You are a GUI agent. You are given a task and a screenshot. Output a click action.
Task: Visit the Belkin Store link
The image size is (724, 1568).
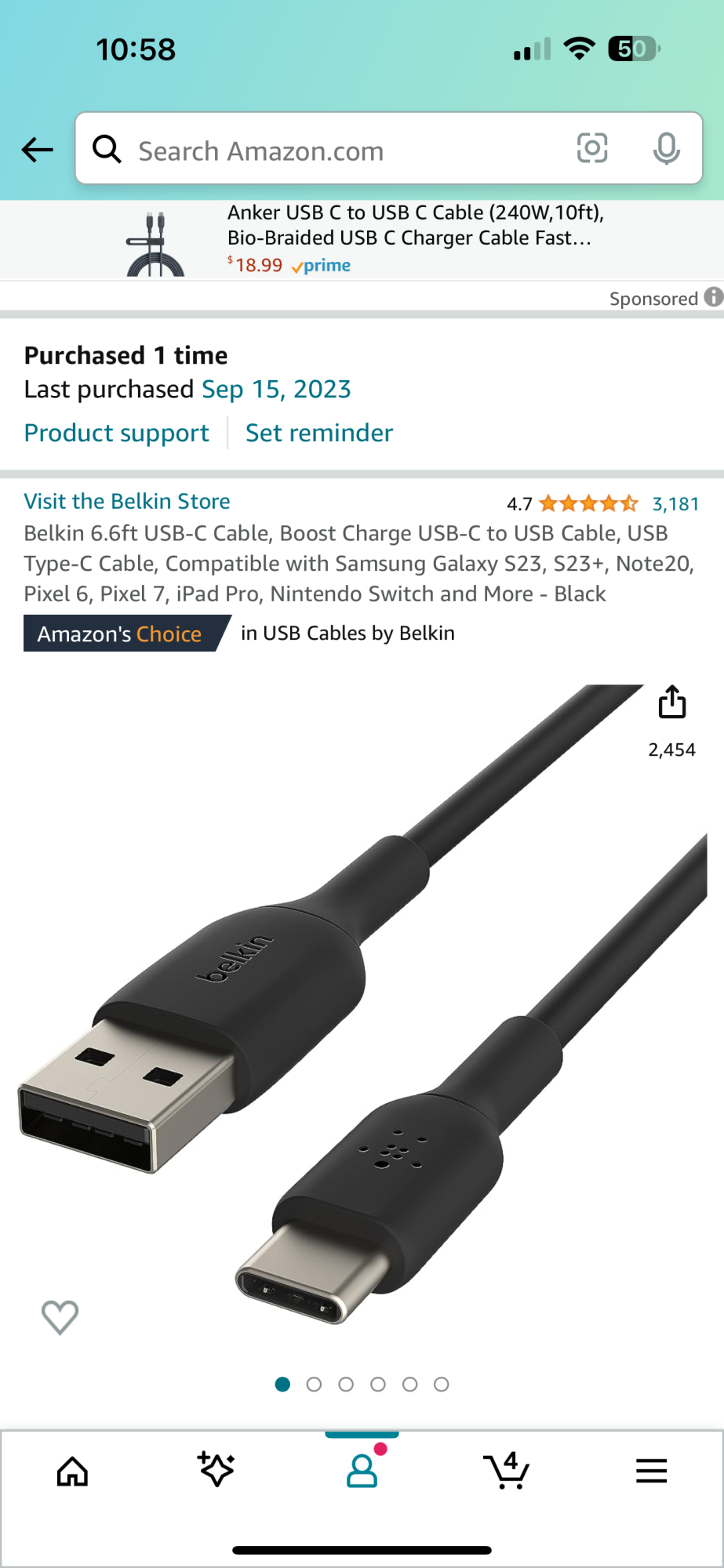pos(127,501)
